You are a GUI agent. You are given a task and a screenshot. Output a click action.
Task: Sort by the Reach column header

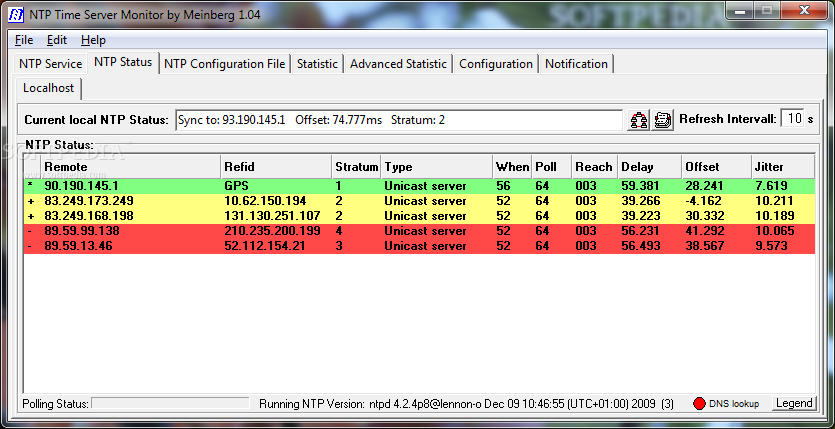pyautogui.click(x=595, y=167)
